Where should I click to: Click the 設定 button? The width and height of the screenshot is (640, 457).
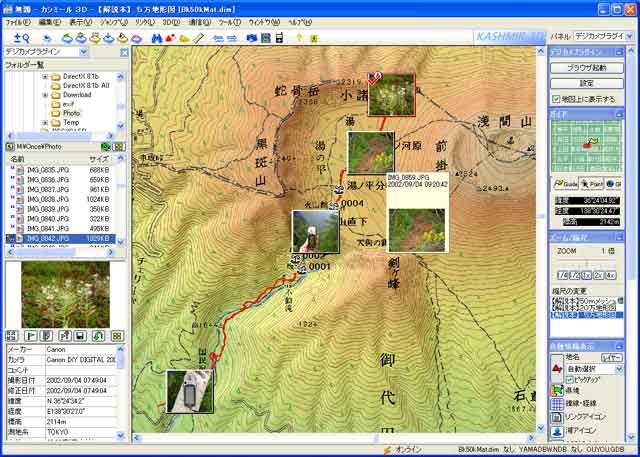click(x=586, y=83)
